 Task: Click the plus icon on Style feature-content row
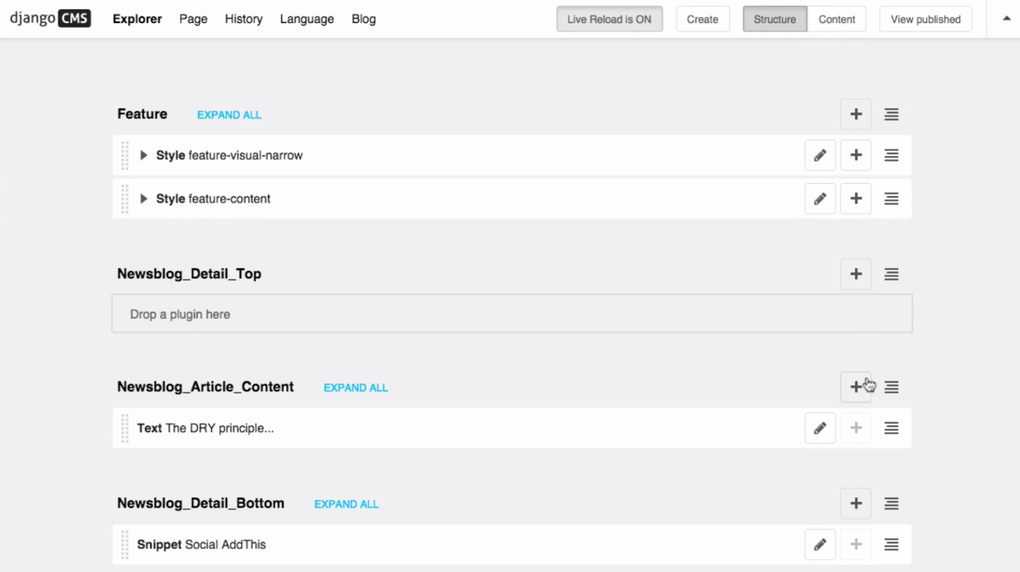[856, 199]
